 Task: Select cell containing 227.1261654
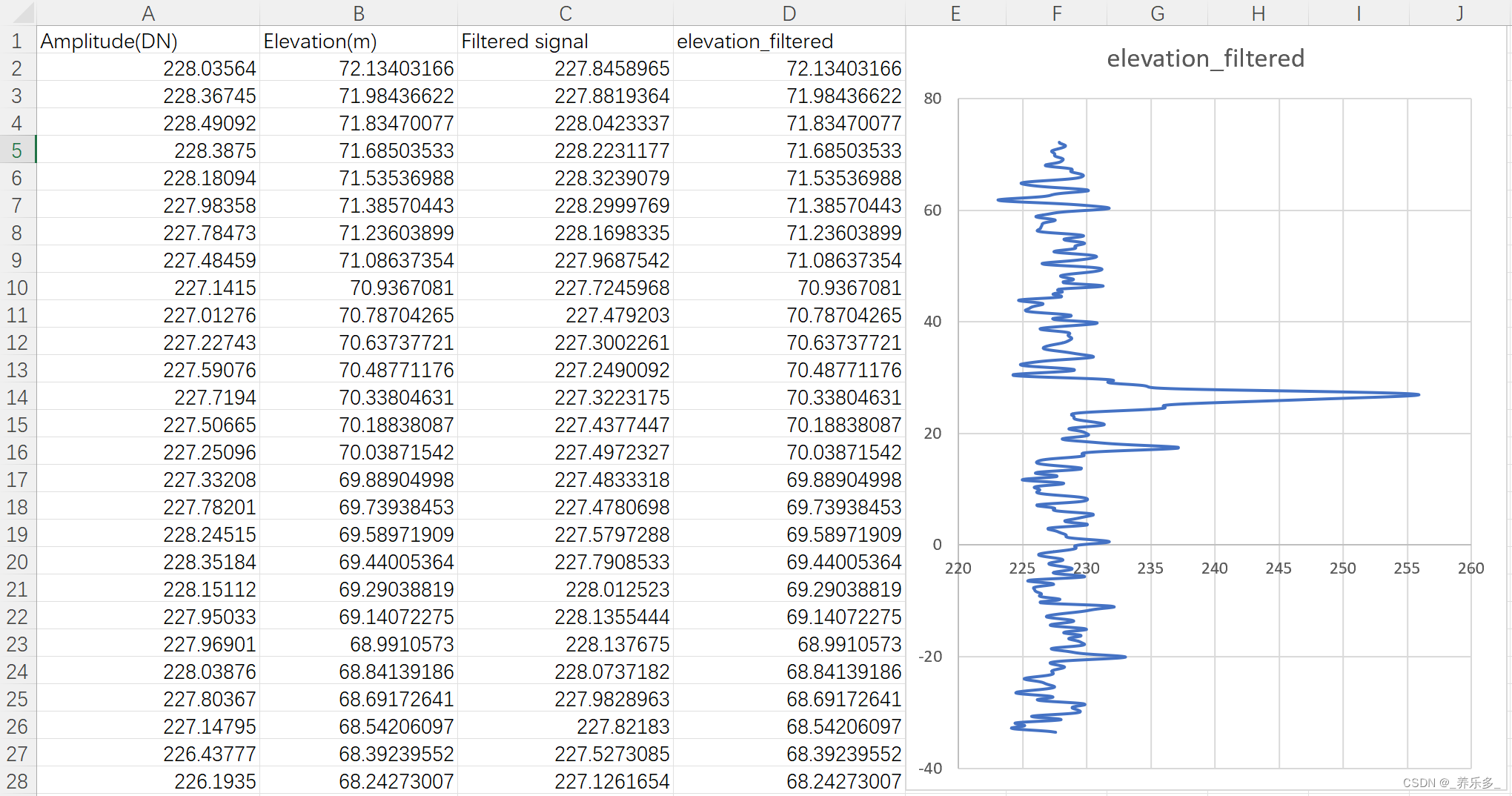(566, 781)
